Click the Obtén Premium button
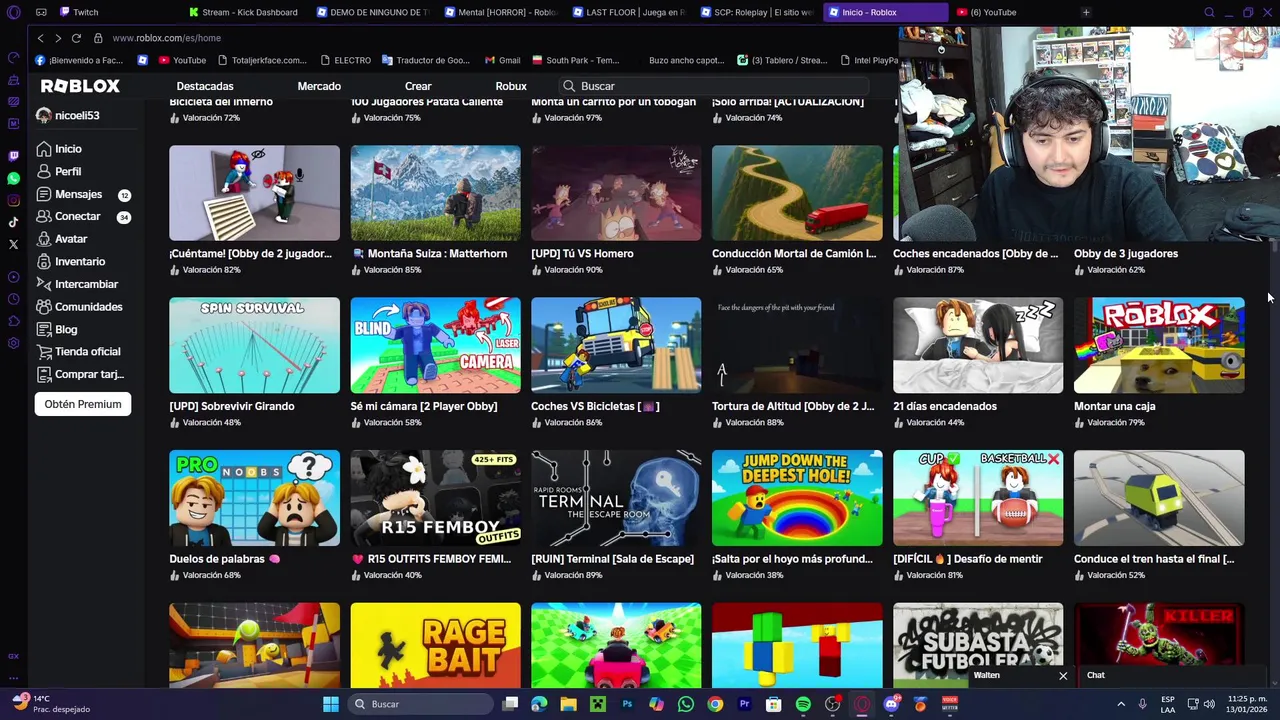 click(x=83, y=404)
